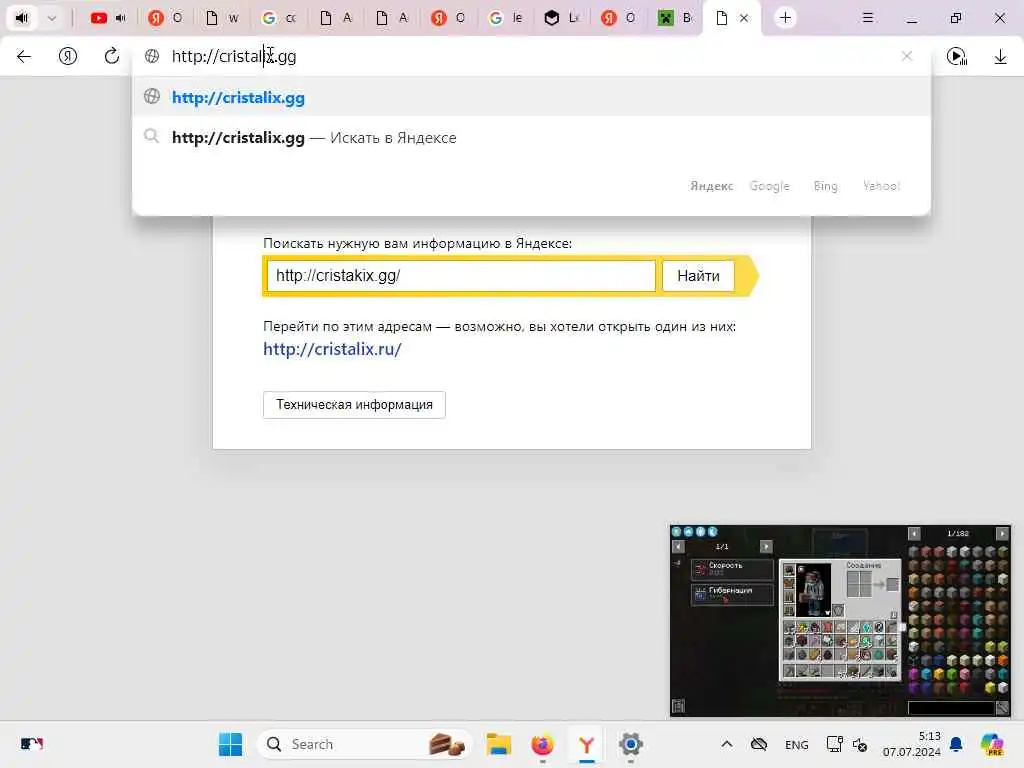Viewport: 1024px width, 768px height.
Task: Switch to the Google tab labeled 'le'
Action: (505, 18)
